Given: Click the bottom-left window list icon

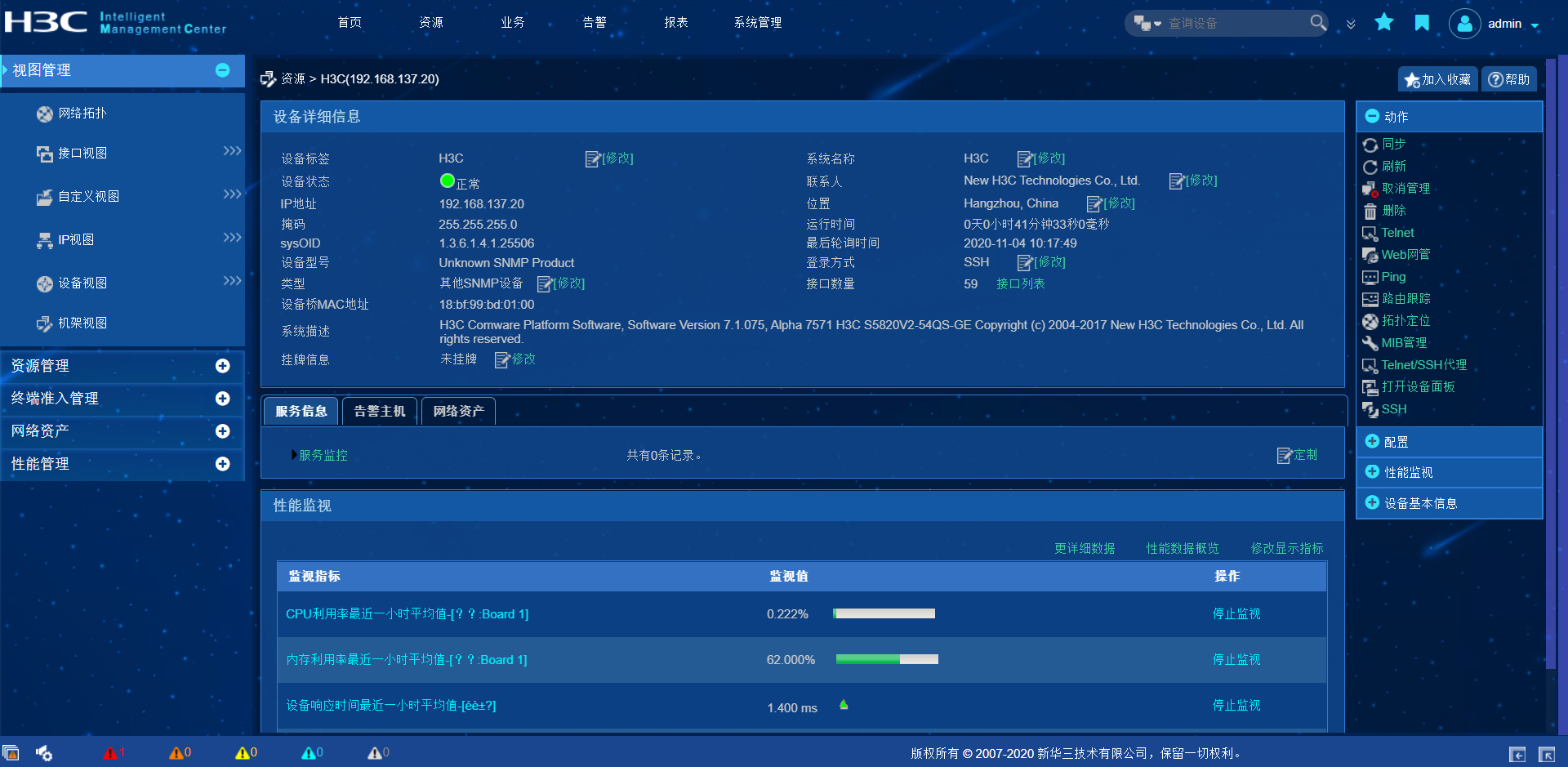Looking at the screenshot, I should tap(11, 753).
